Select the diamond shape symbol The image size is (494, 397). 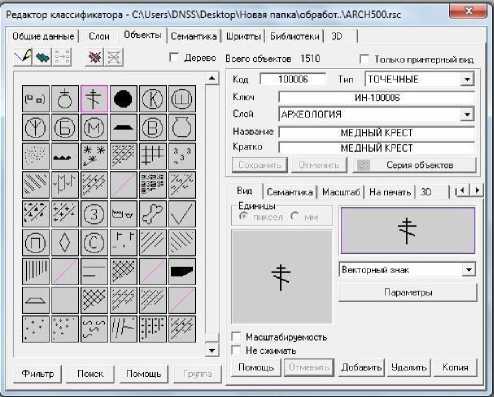(x=65, y=242)
